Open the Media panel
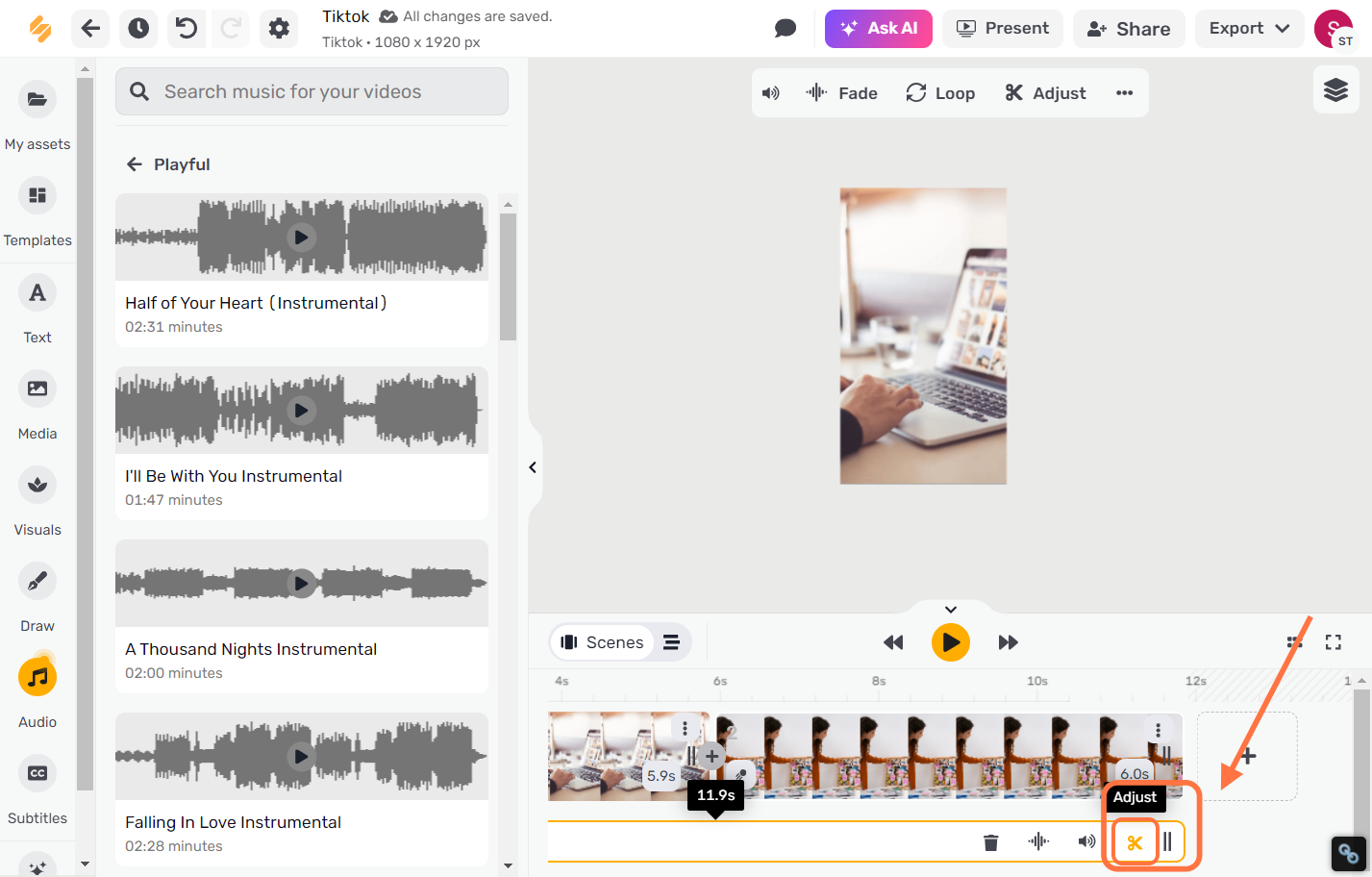 (x=37, y=404)
